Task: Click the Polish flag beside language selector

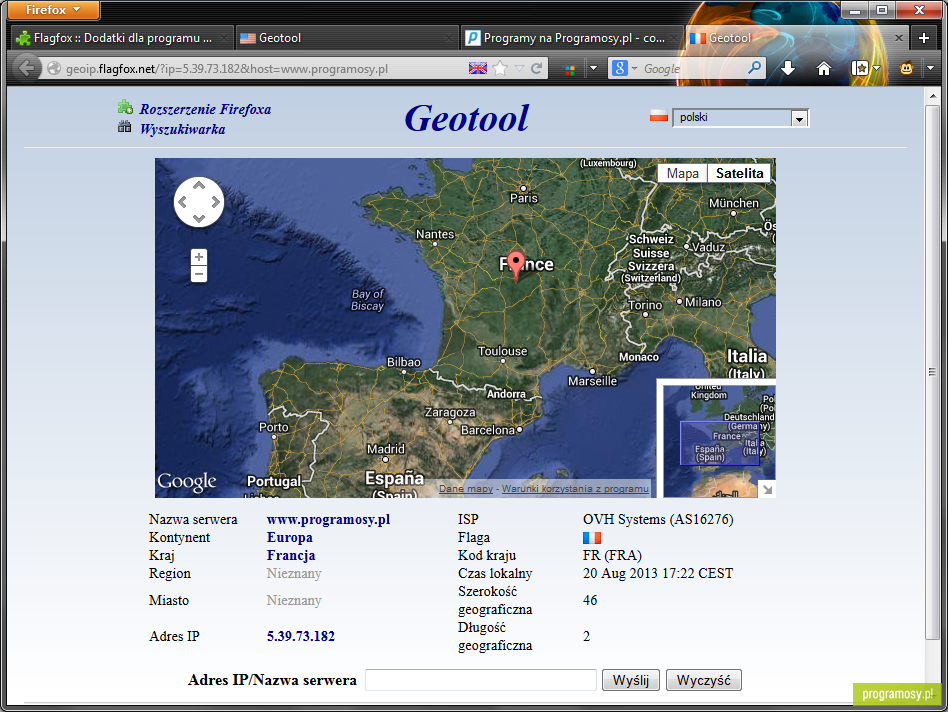Action: 659,116
